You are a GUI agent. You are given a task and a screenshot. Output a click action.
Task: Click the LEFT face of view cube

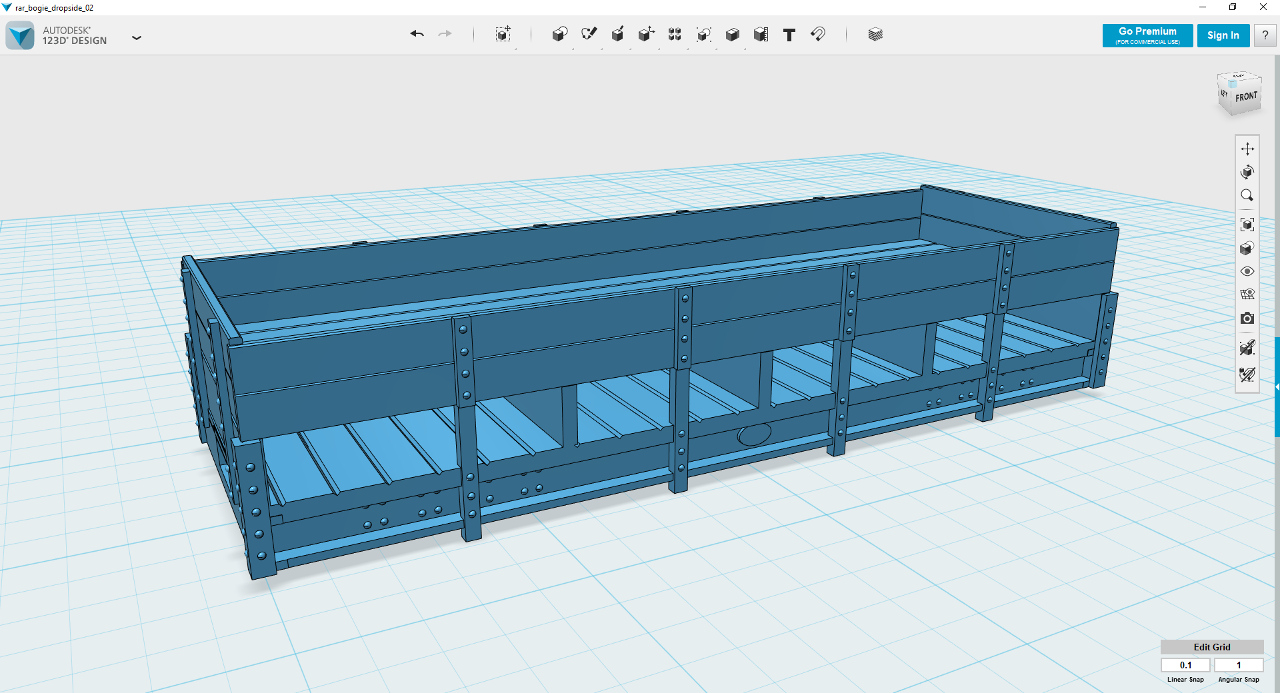(1224, 93)
